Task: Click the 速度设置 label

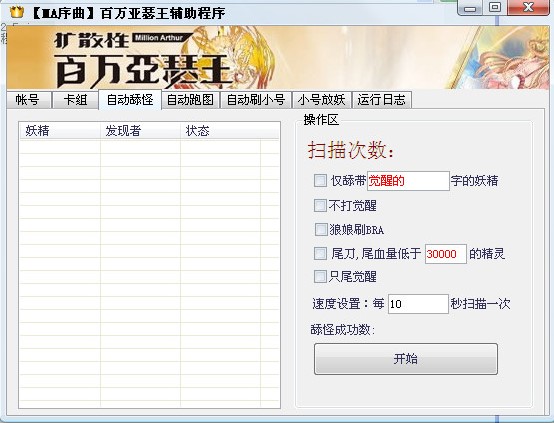Action: coord(341,304)
